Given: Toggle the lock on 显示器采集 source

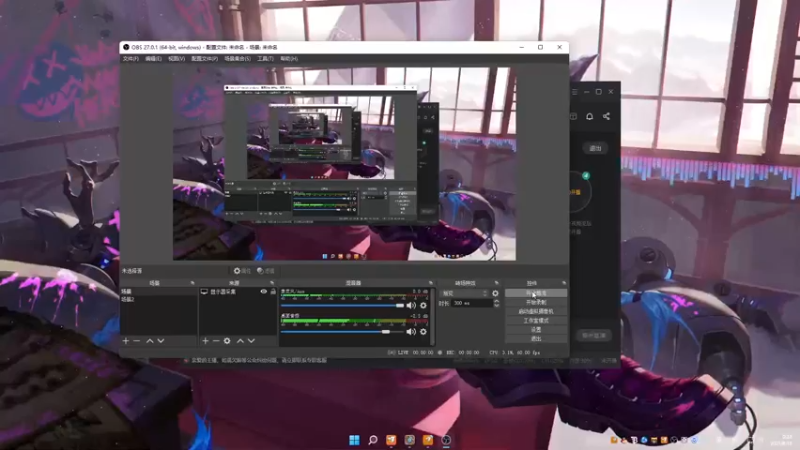Looking at the screenshot, I should tap(273, 291).
